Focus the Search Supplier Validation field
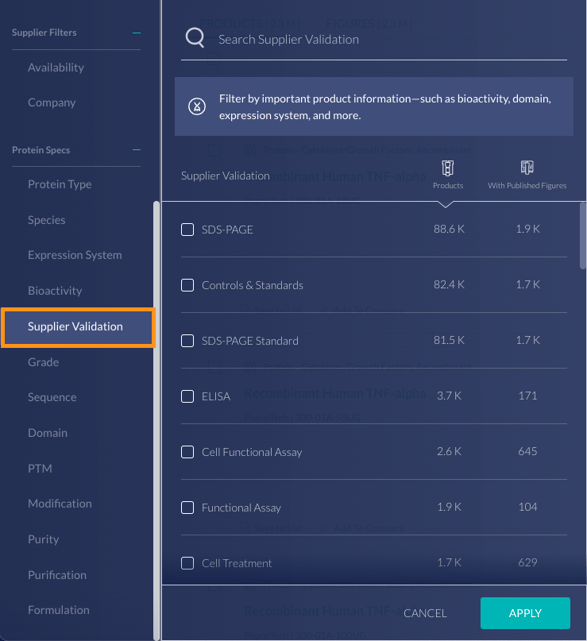Viewport: 587px width, 641px height. tap(374, 40)
